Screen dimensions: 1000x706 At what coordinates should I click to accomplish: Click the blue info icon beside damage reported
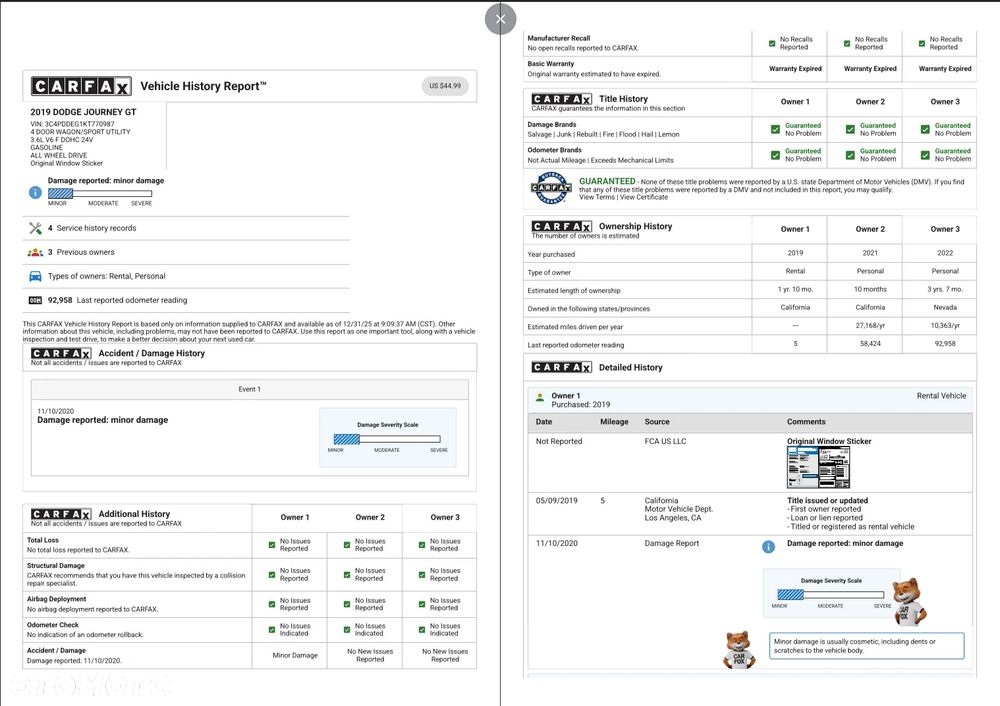[35, 193]
